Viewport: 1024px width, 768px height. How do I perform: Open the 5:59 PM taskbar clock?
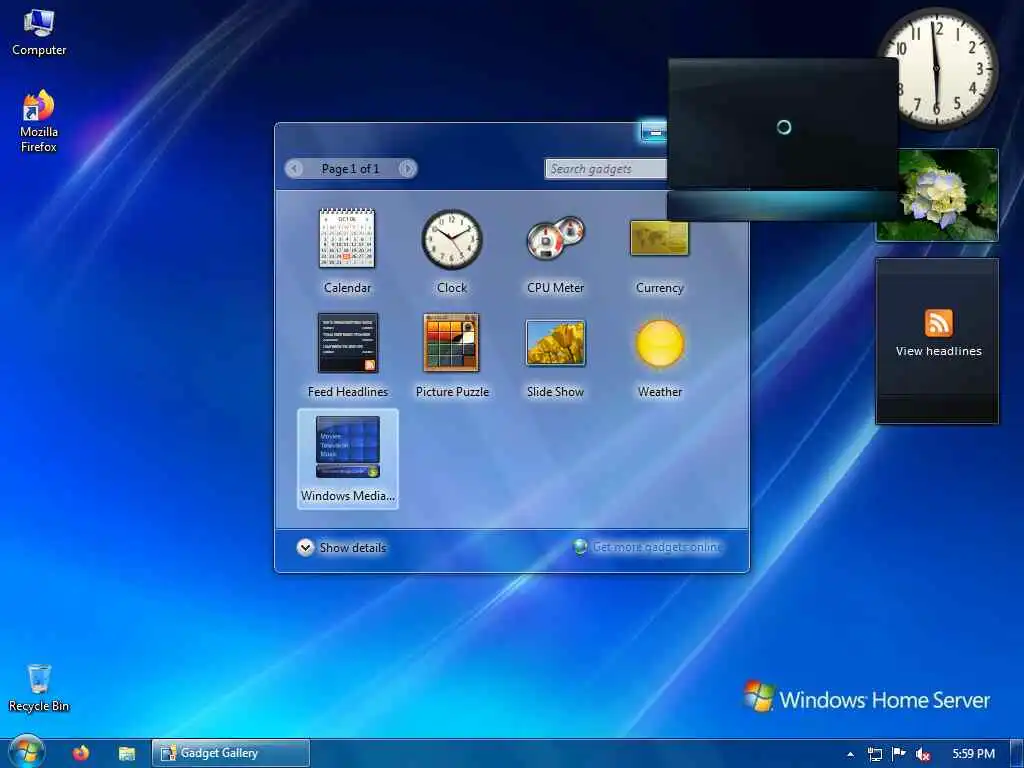[x=973, y=754]
